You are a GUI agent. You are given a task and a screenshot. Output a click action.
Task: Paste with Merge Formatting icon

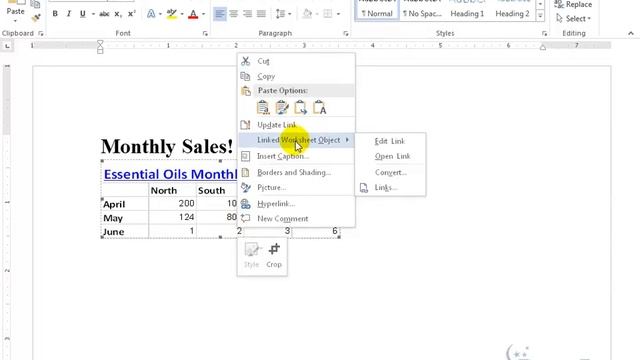coord(282,108)
